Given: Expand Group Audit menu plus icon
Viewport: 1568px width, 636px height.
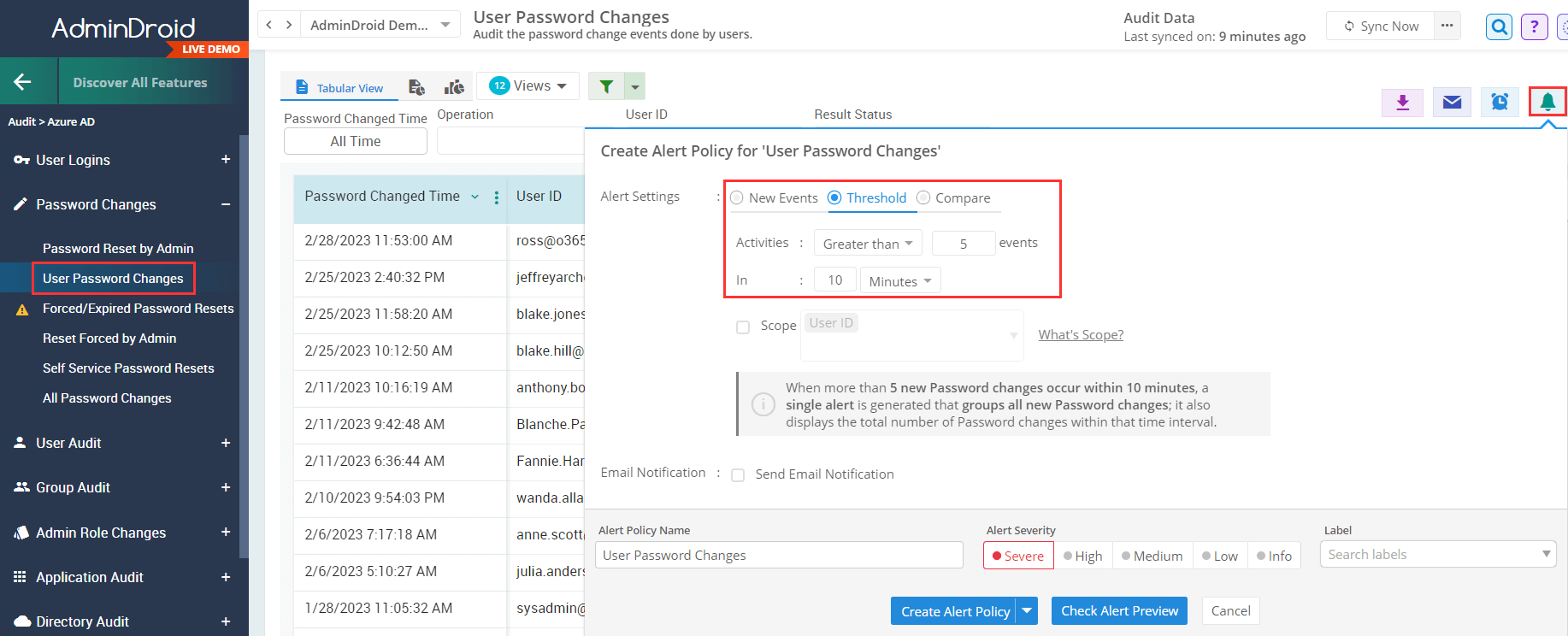Looking at the screenshot, I should click(x=226, y=487).
